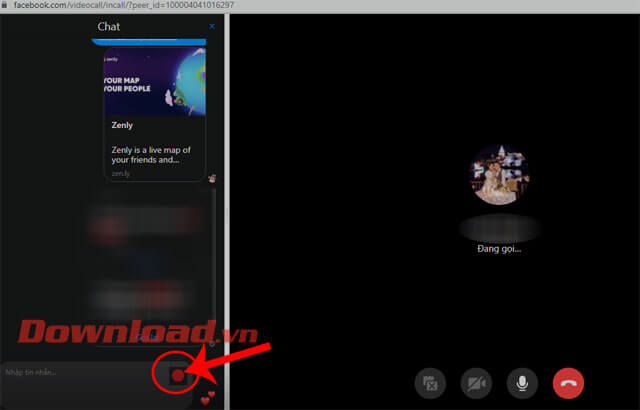Open the emoji picker in message box

tap(178, 376)
